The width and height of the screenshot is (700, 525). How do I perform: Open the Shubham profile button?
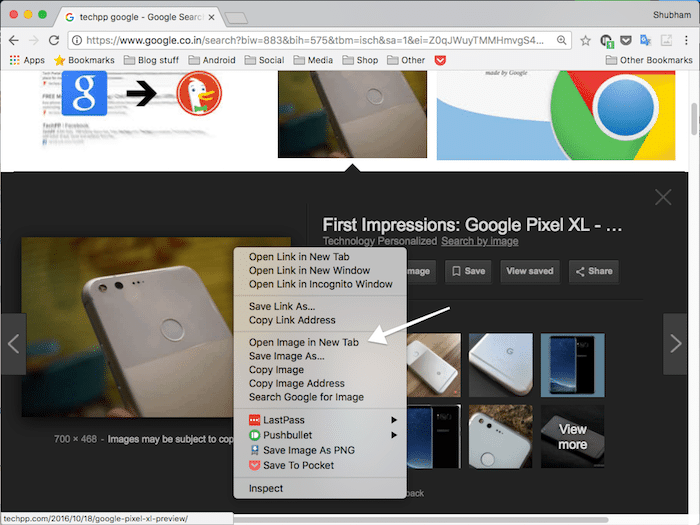[672, 15]
